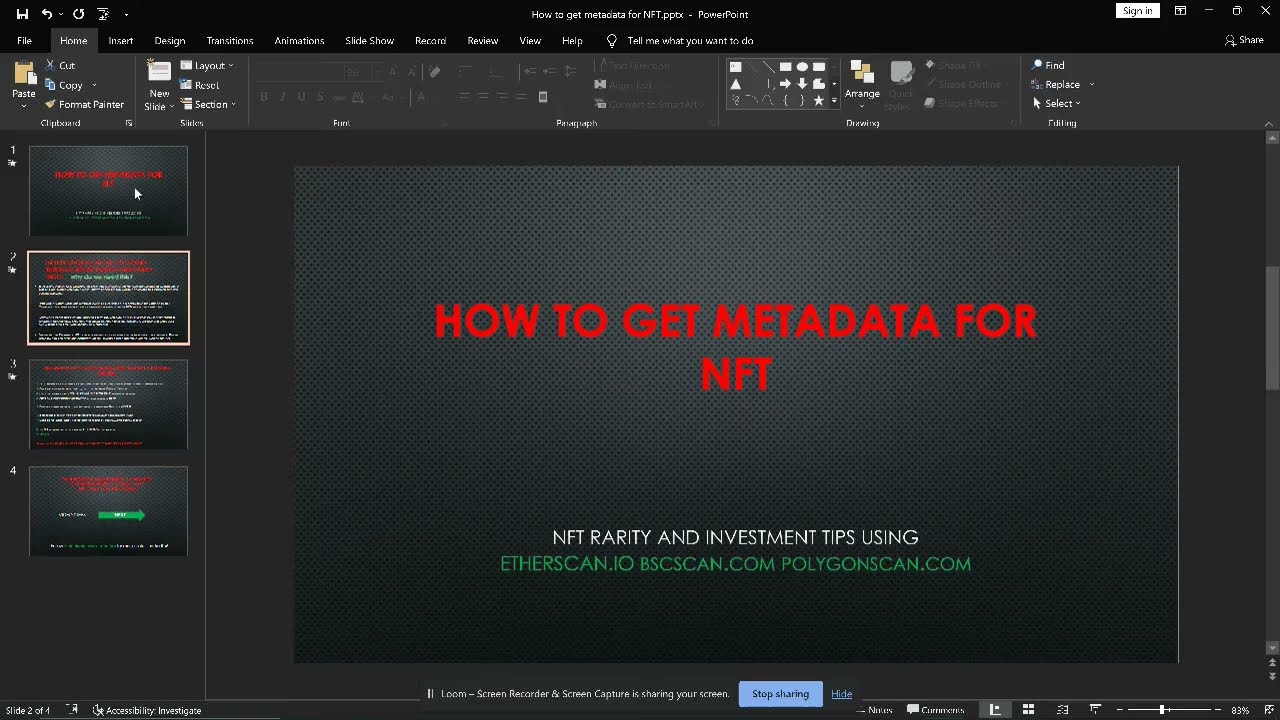Reset the slide layout

click(x=200, y=85)
